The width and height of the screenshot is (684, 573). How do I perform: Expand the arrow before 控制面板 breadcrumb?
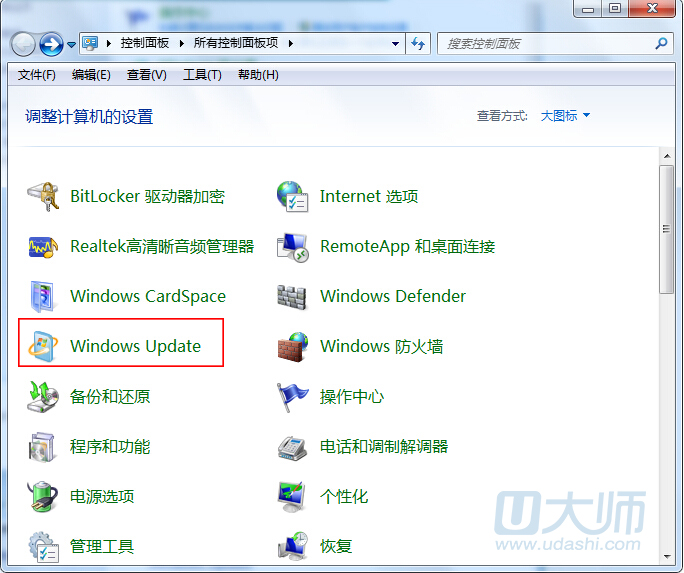[x=109, y=43]
